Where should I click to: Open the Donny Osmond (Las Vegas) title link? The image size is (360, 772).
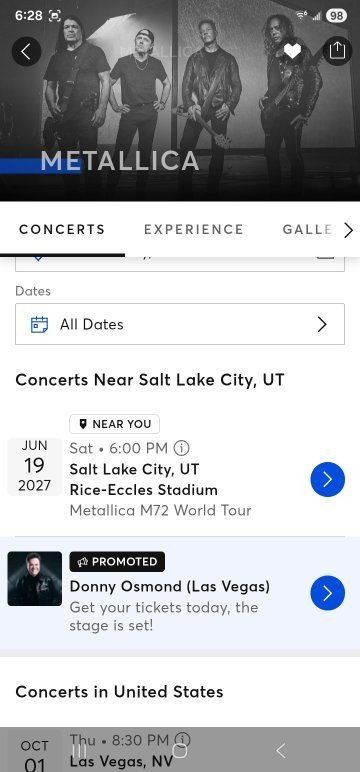[x=170, y=586]
